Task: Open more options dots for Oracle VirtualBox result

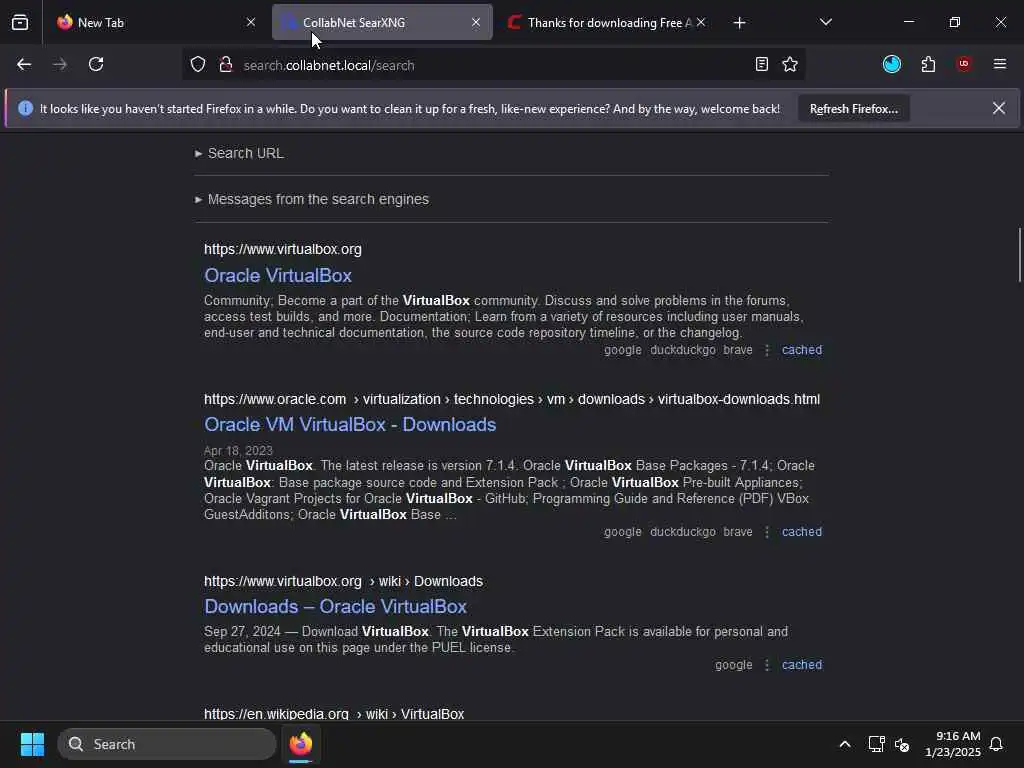Action: point(767,351)
